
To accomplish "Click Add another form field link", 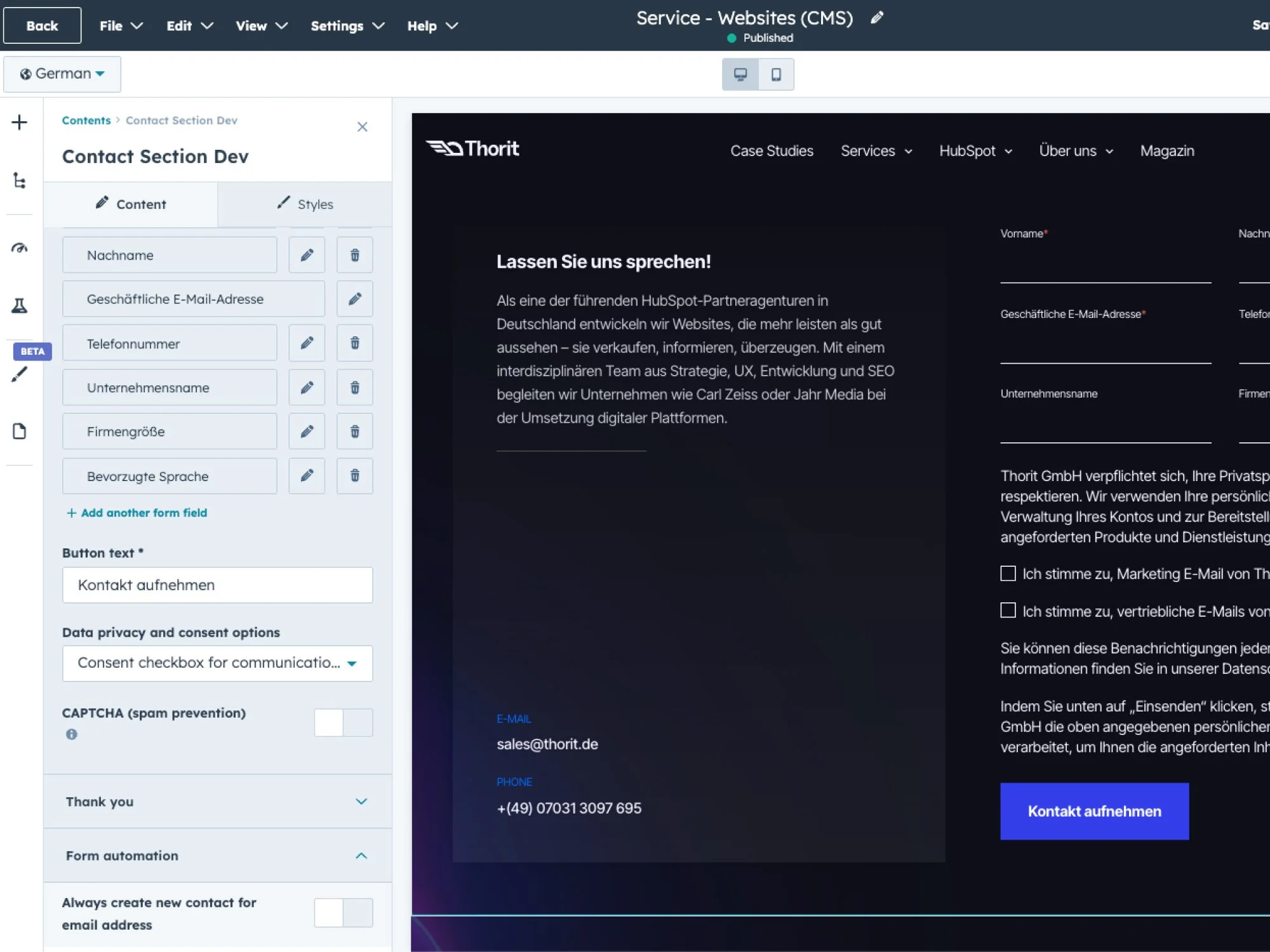I will click(137, 513).
